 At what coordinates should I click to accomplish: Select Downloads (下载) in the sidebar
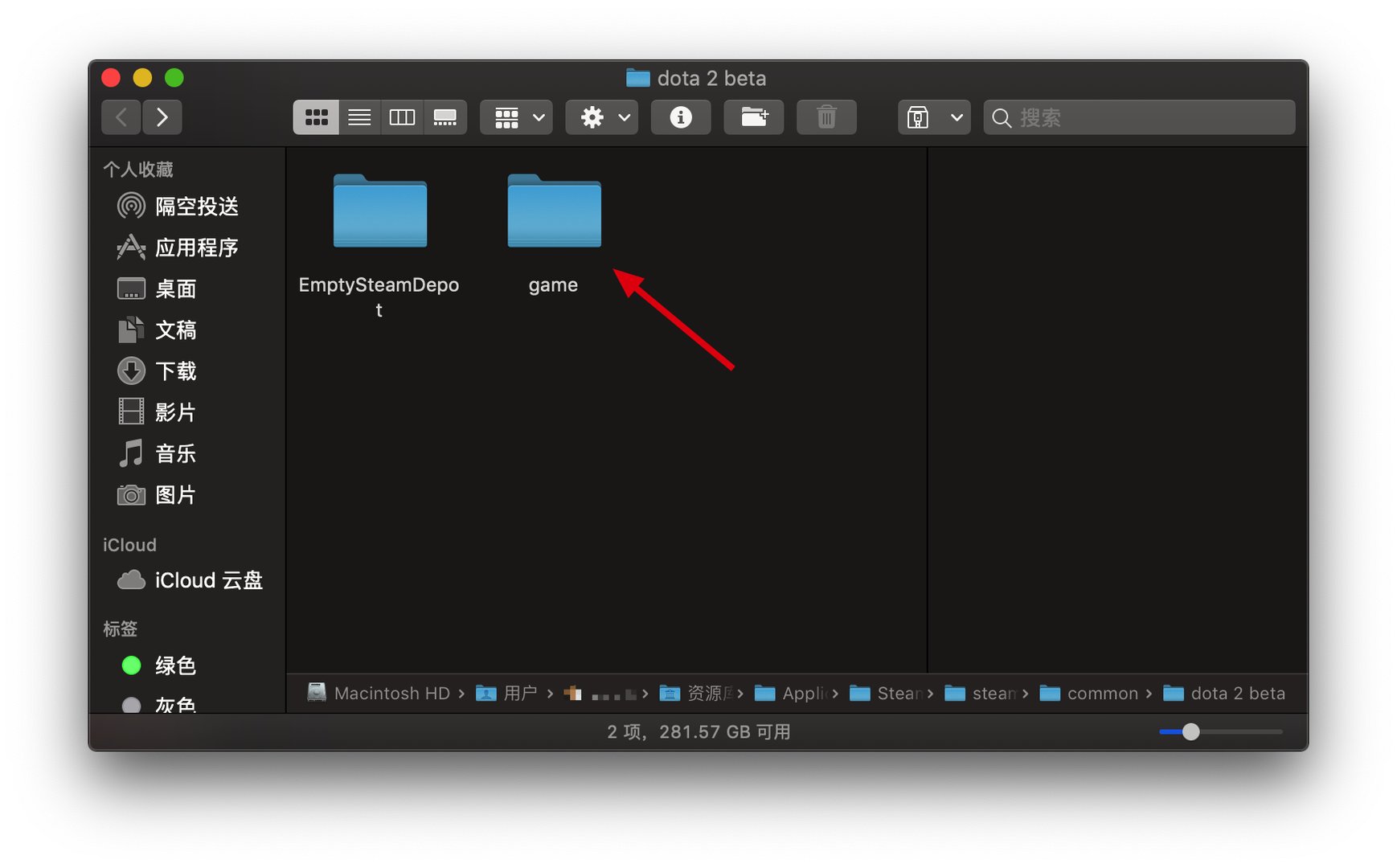175,371
